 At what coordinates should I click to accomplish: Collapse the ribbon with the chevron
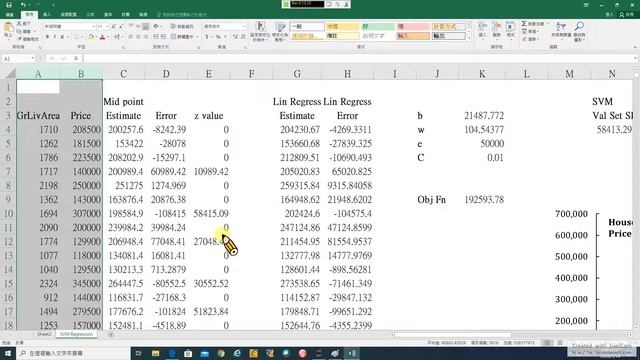635,47
